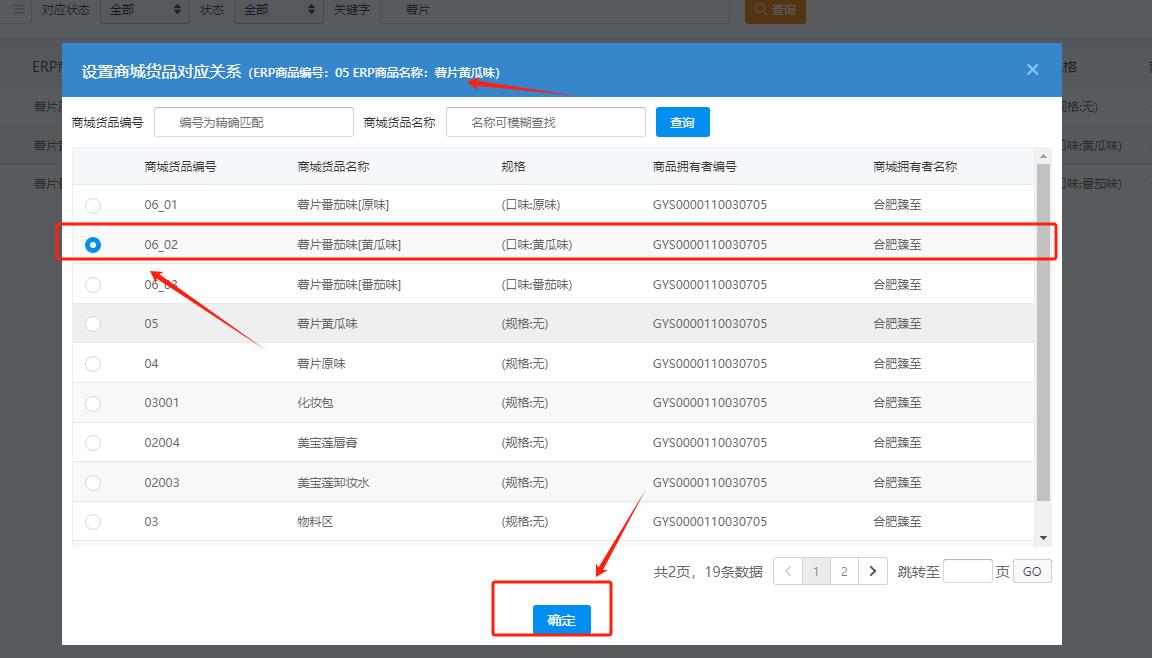Go to previous page arrow
Image resolution: width=1152 pixels, height=658 pixels.
tap(788, 571)
